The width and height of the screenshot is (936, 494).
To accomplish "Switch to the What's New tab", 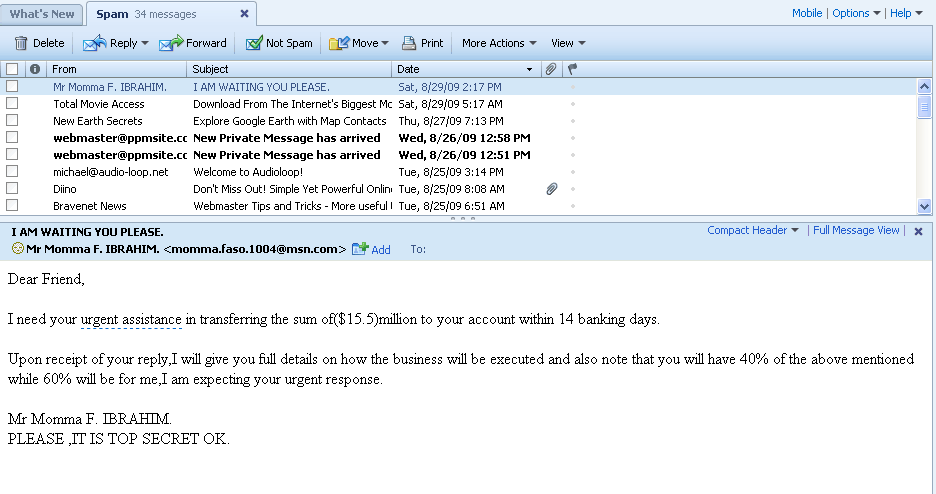I will click(x=42, y=14).
